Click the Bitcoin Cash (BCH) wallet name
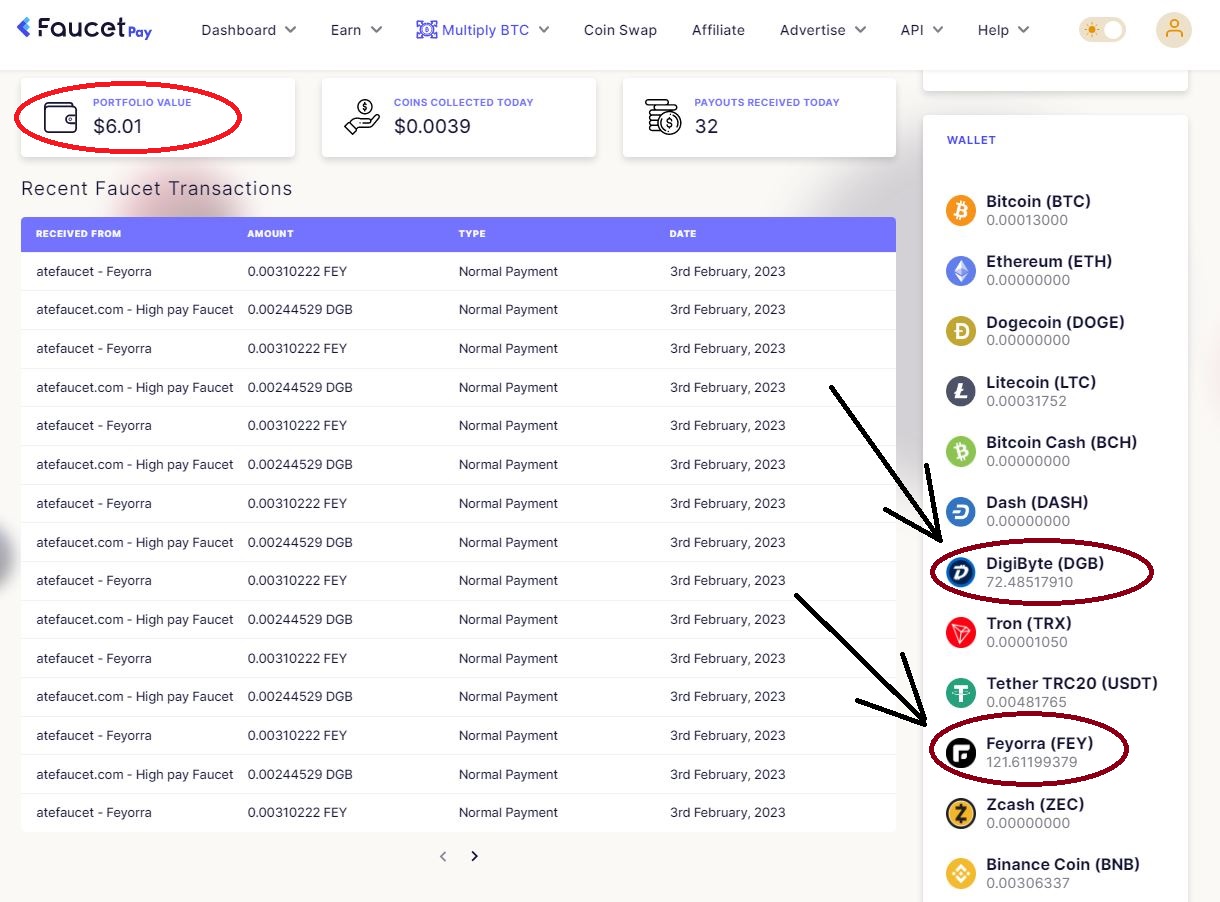The width and height of the screenshot is (1220, 902). (x=1062, y=442)
